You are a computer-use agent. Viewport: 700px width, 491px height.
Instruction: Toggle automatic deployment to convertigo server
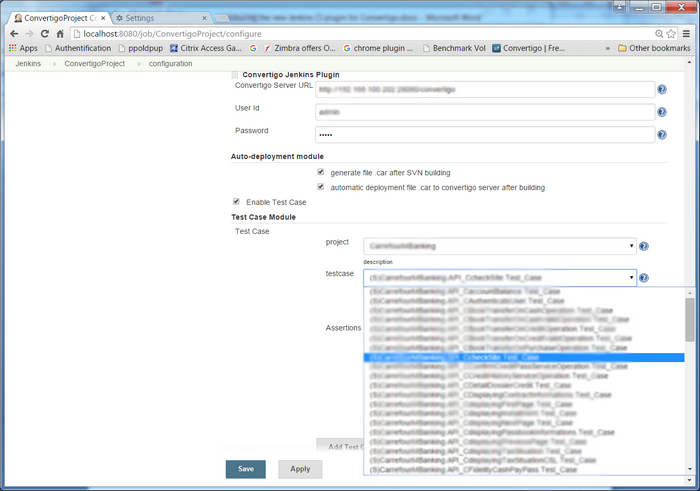coord(321,187)
